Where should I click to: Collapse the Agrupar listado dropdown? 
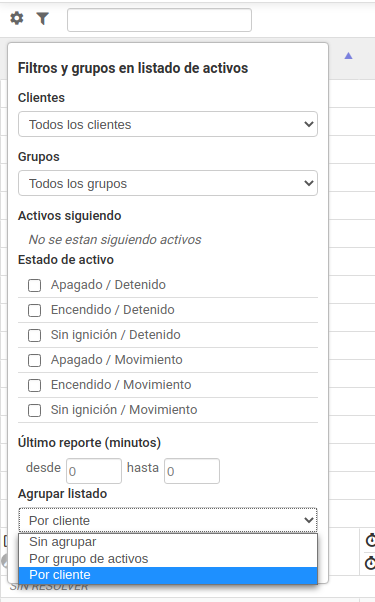click(168, 520)
